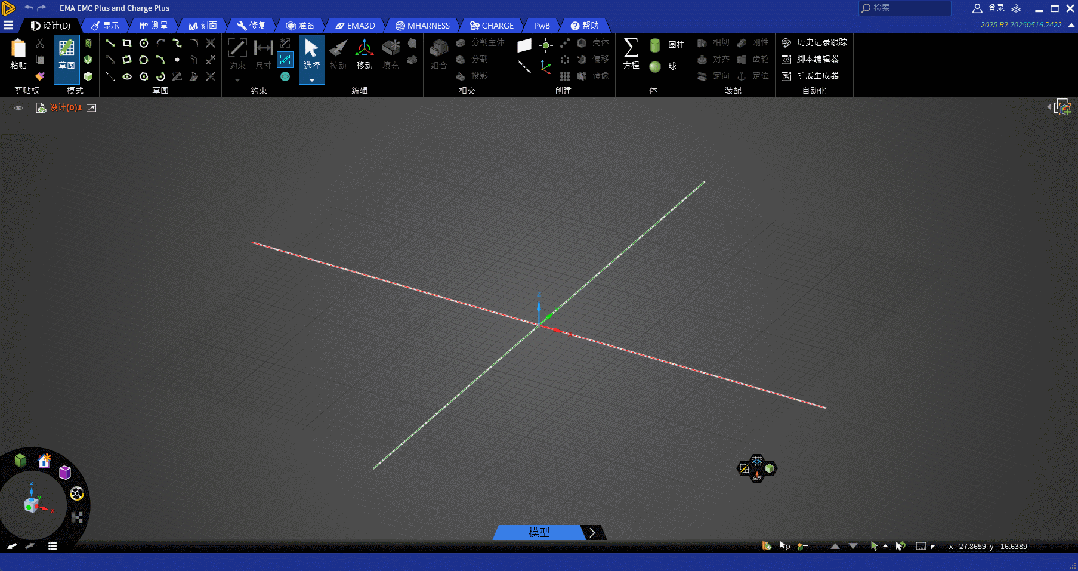Open the MHARNESS ribbon tab
1078x571 pixels.
pyautogui.click(x=423, y=25)
